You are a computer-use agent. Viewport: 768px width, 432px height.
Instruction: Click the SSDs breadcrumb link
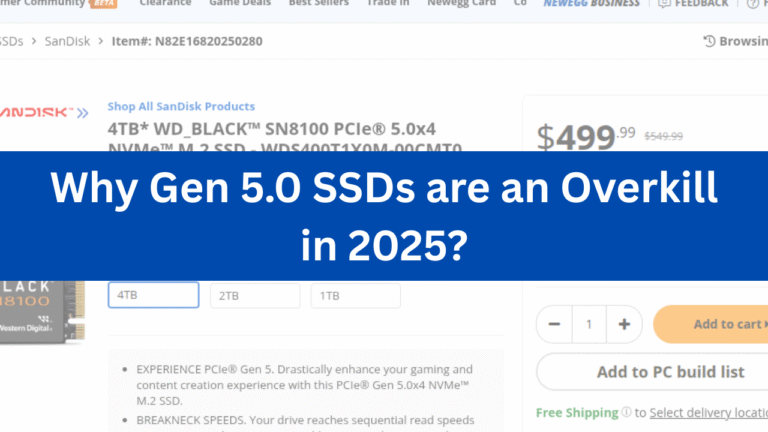click(11, 41)
